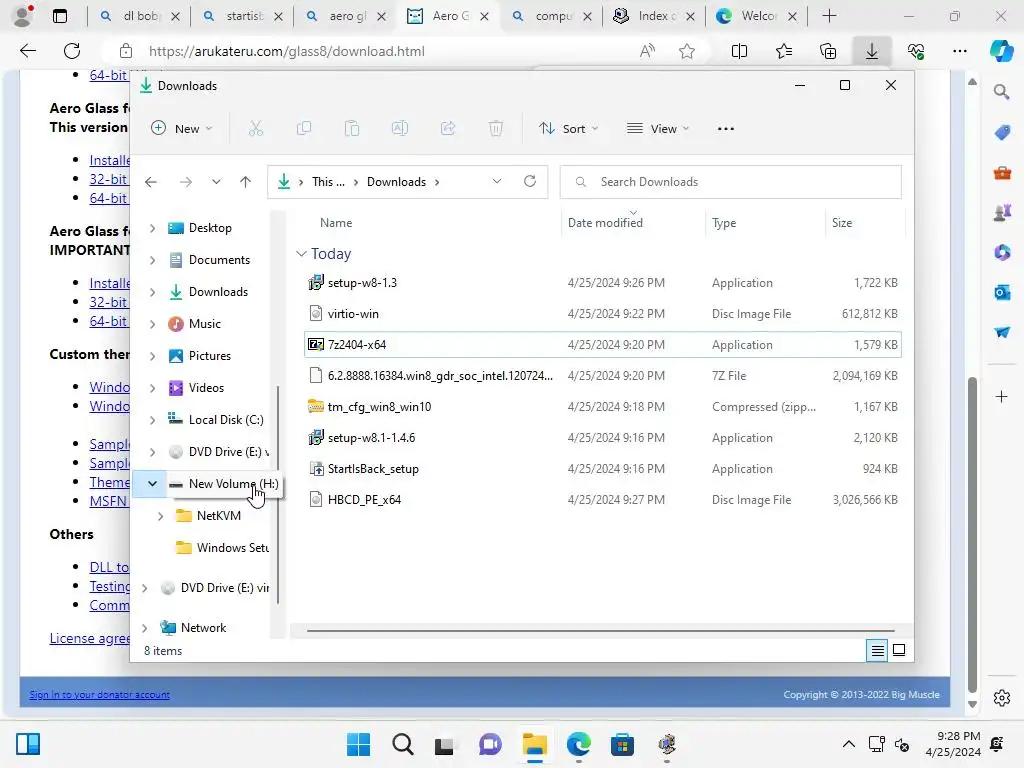The height and width of the screenshot is (768, 1024).
Task: Click in Search Downloads field
Action: click(731, 182)
